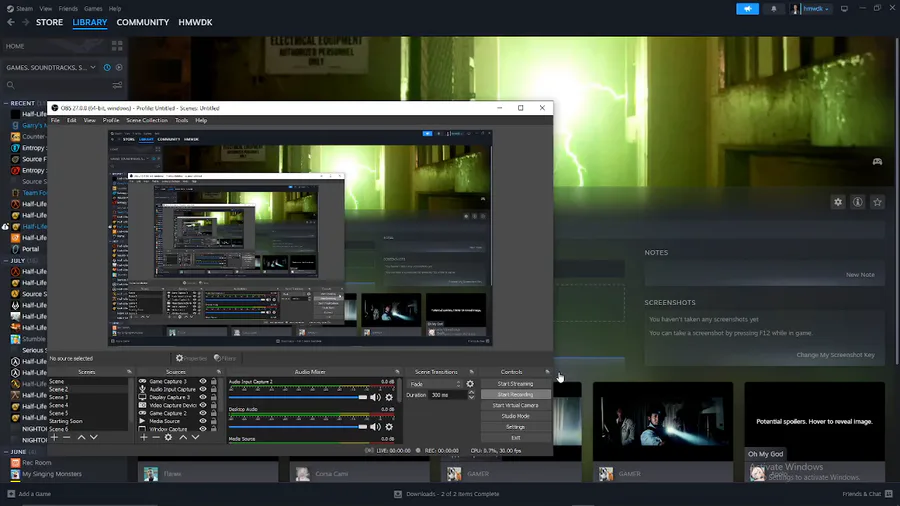Open Steam Friends menu
The height and width of the screenshot is (506, 900).
(68, 9)
